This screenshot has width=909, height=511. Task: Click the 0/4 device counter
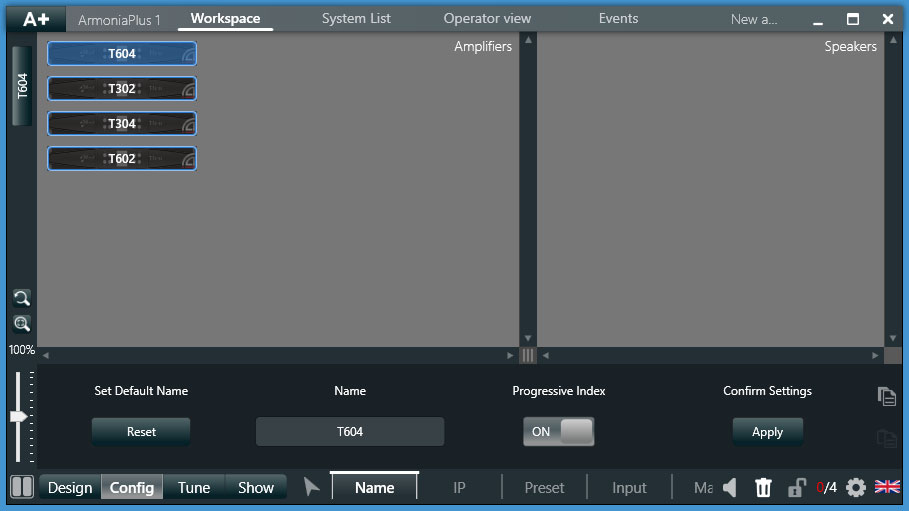[826, 487]
